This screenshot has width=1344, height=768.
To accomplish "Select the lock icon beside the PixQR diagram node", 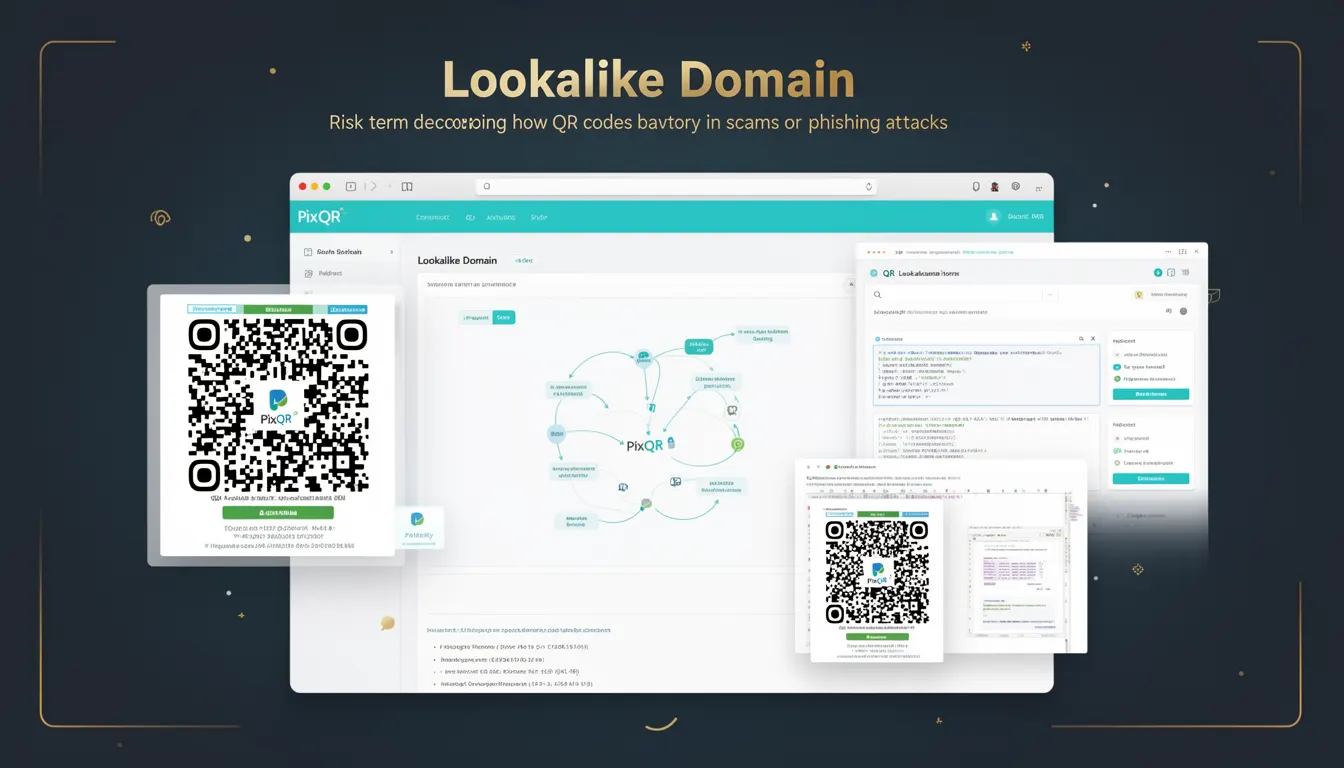I will 672,442.
